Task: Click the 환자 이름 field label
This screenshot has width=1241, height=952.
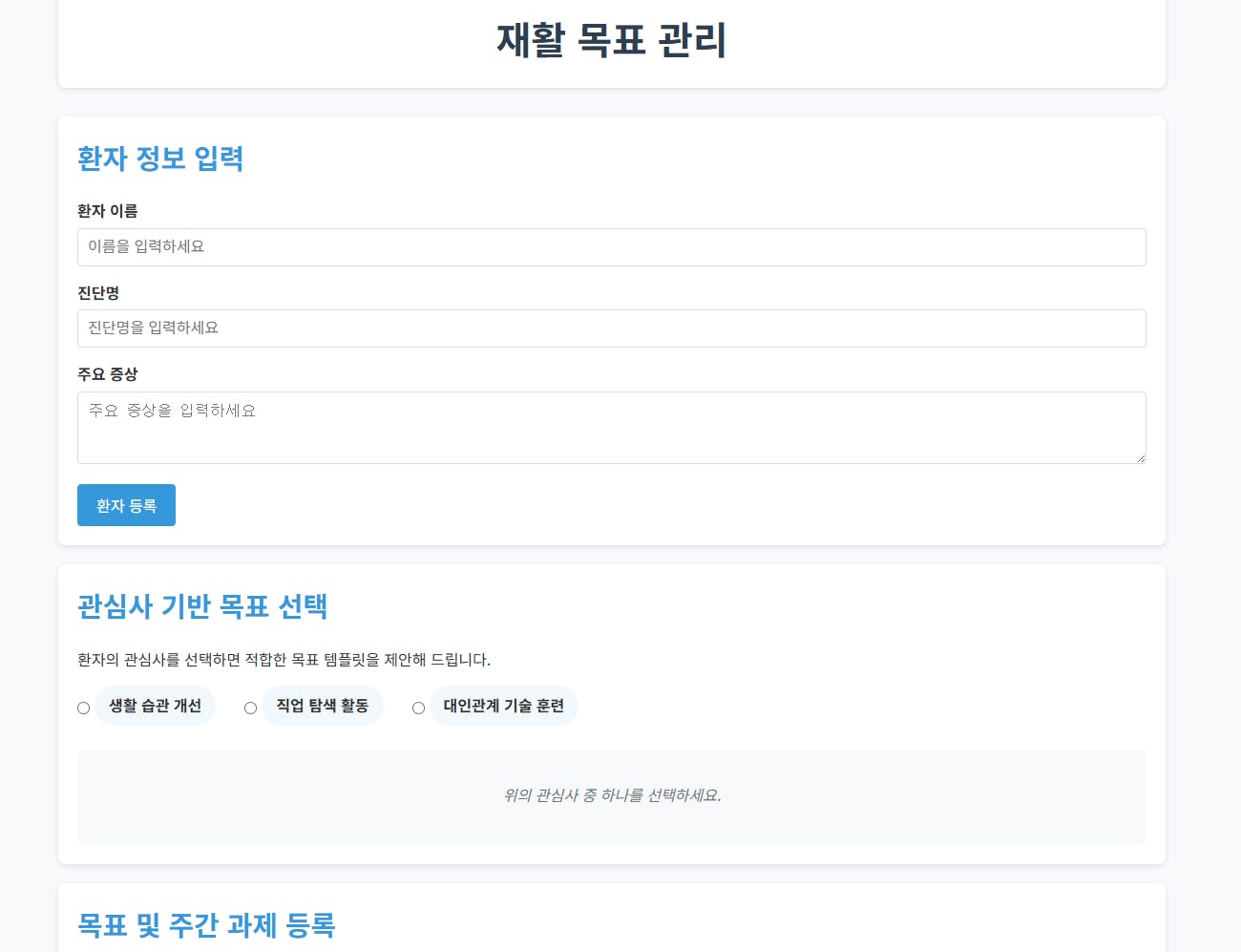Action: (x=107, y=211)
